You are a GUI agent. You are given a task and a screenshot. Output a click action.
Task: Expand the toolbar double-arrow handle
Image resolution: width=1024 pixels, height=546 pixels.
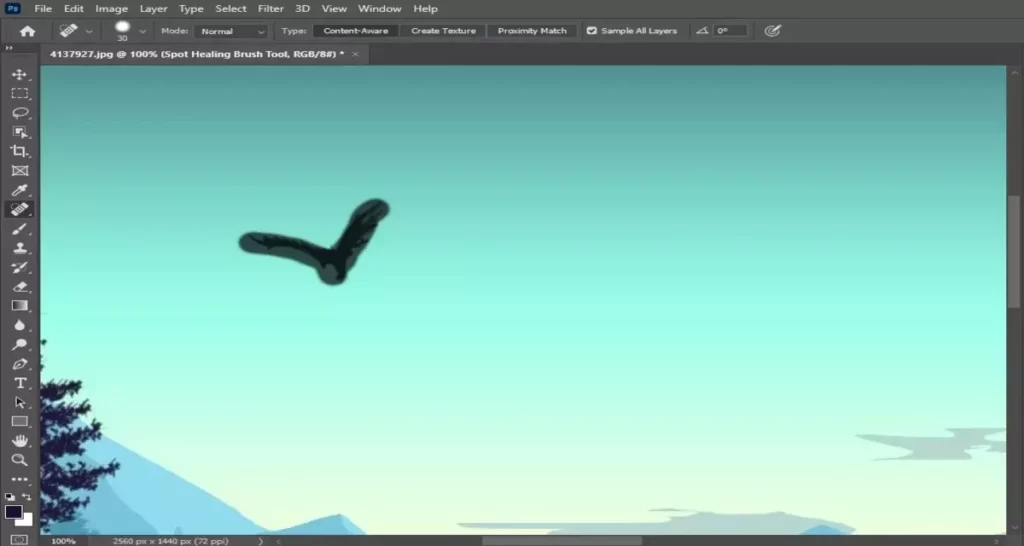9,48
